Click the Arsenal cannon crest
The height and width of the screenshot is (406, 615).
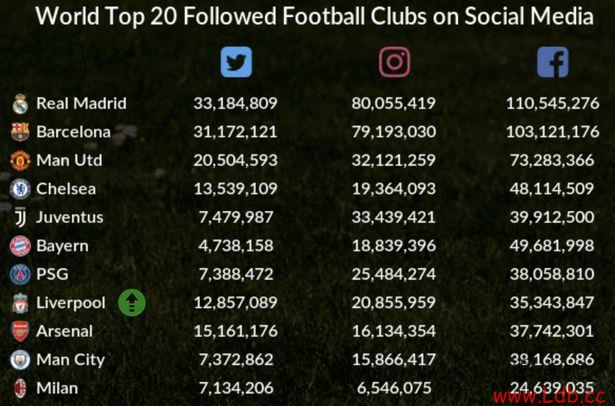click(20, 331)
